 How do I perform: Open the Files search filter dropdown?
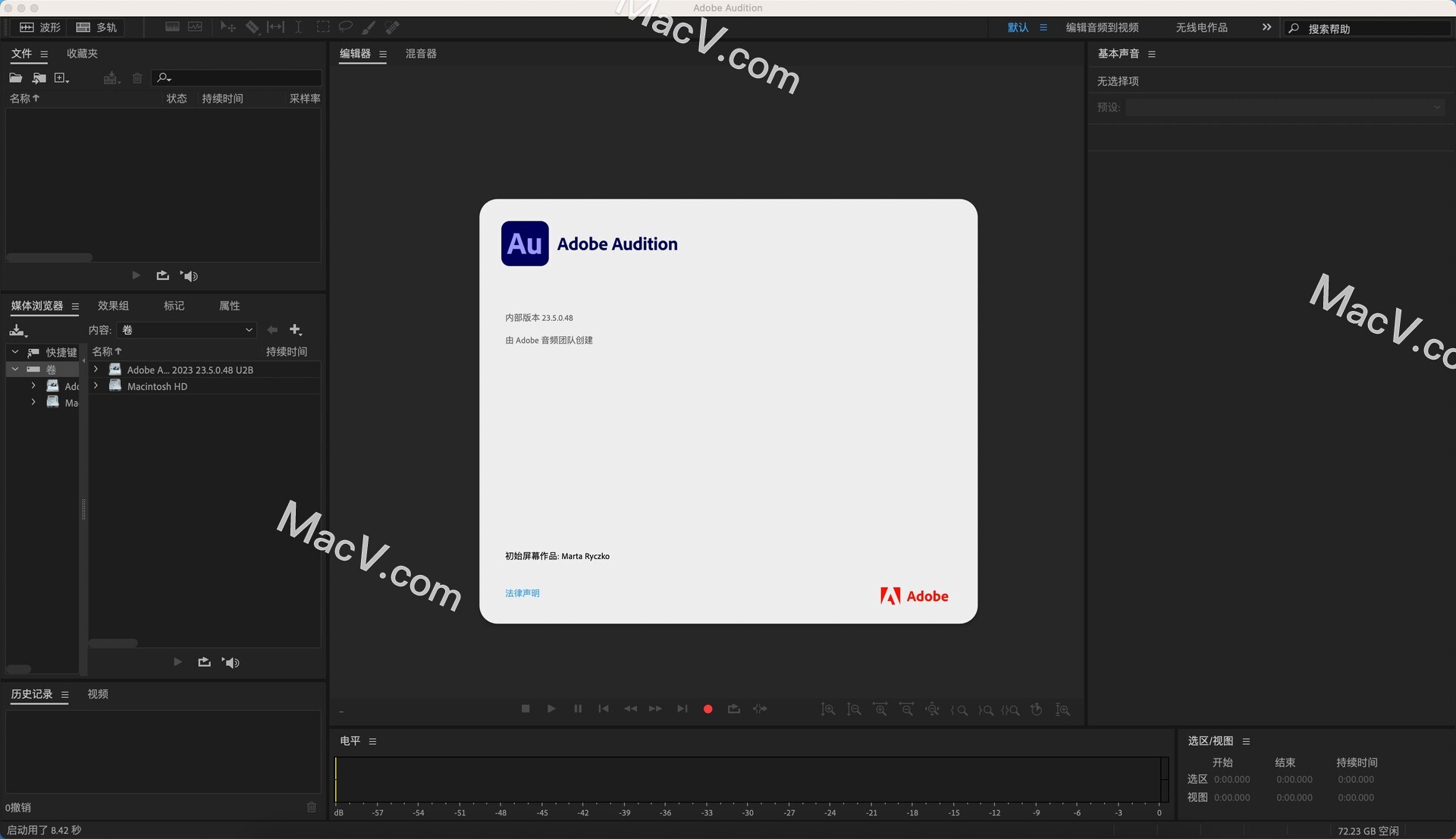click(x=164, y=78)
